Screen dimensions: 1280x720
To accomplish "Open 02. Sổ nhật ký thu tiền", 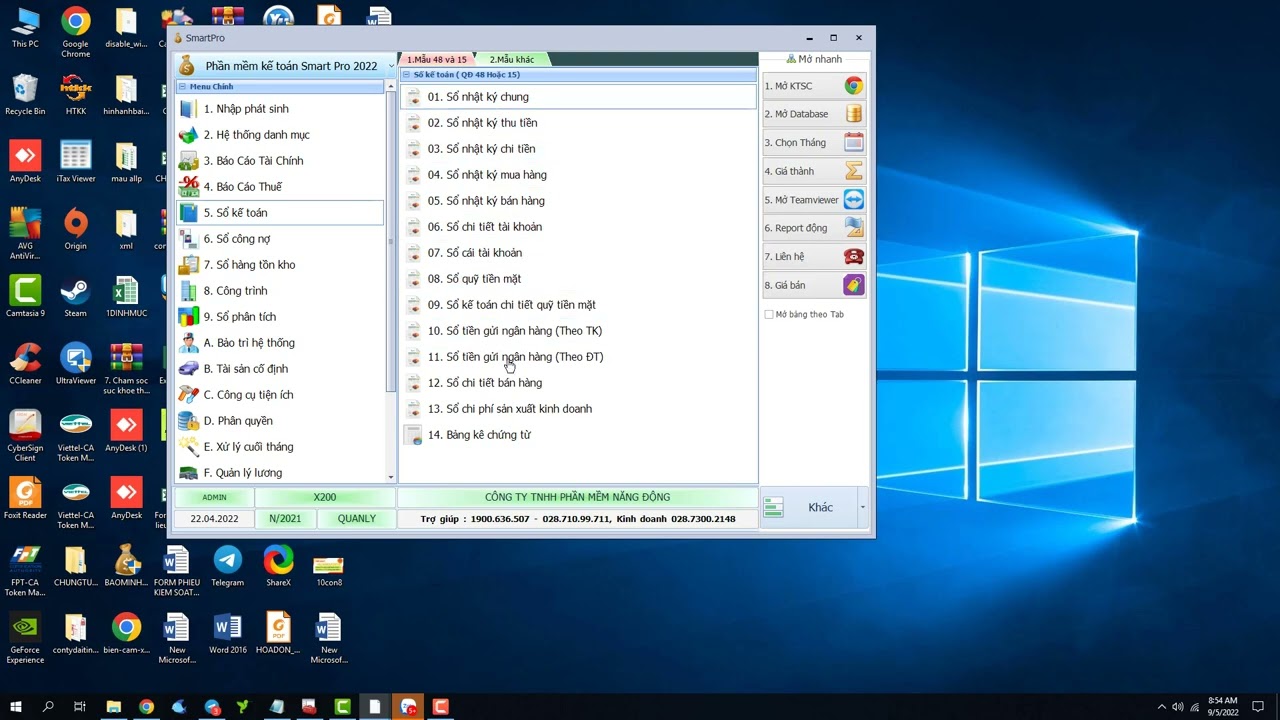I will coord(578,123).
